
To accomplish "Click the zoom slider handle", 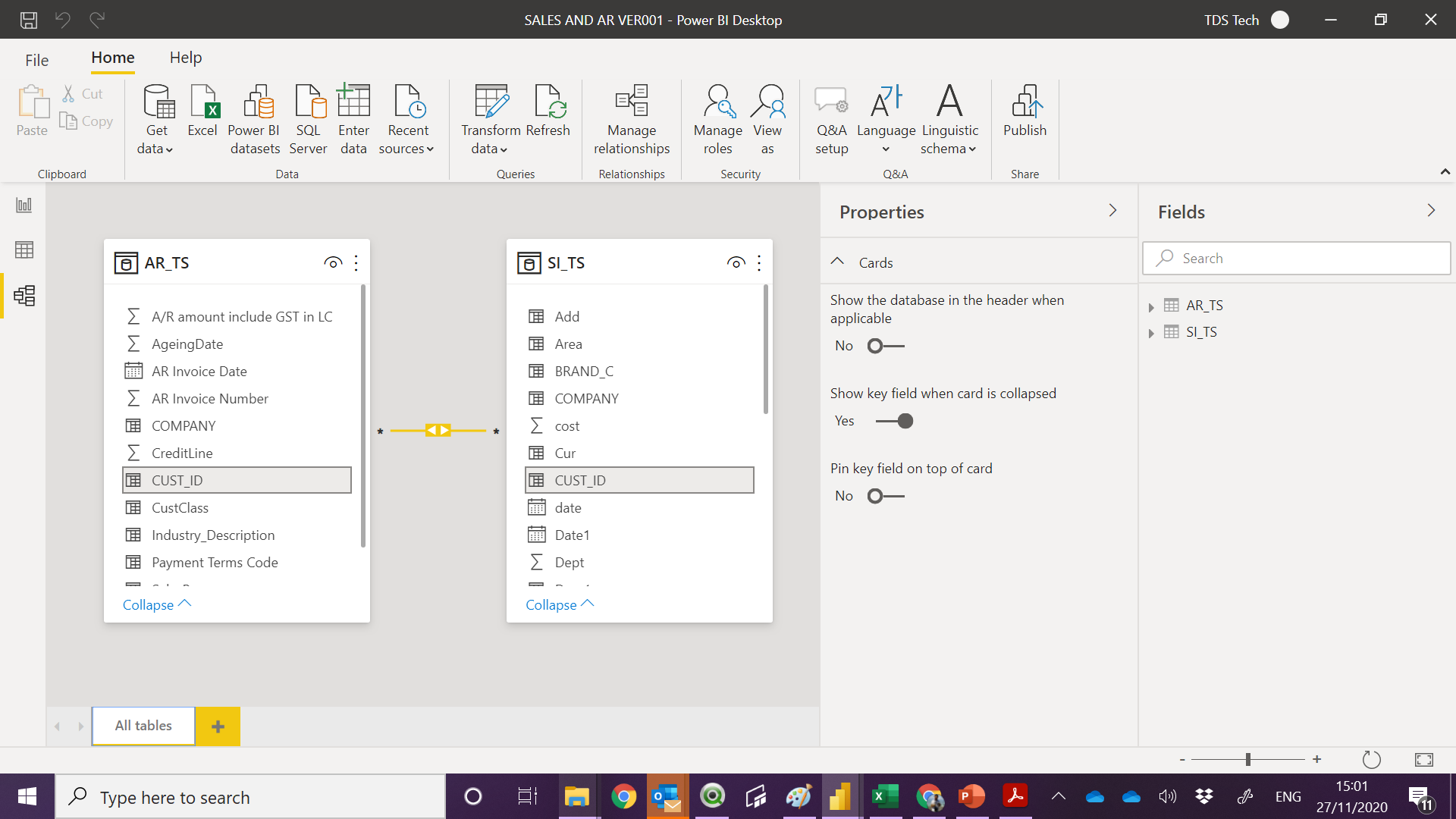I will coord(1247,759).
